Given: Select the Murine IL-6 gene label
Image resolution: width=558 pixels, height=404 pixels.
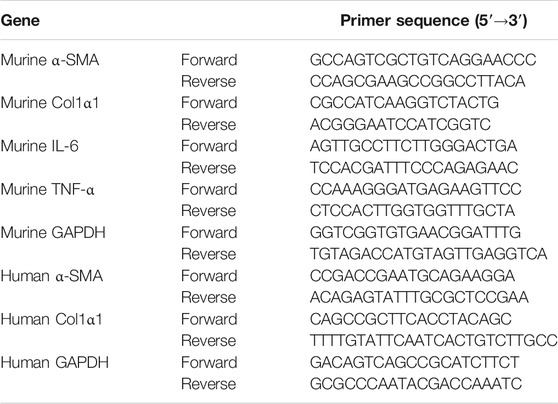Looking at the screenshot, I should point(40,146).
